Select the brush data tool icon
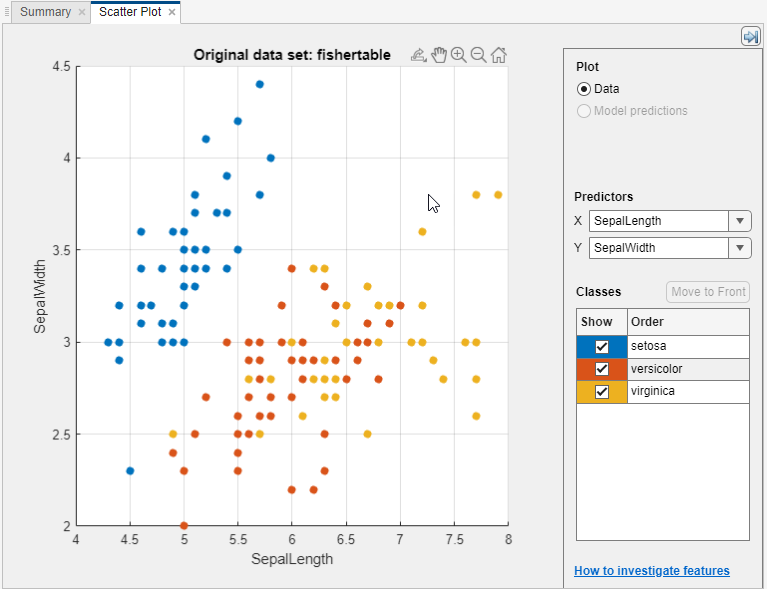Viewport: 767px width, 589px height. (x=419, y=55)
